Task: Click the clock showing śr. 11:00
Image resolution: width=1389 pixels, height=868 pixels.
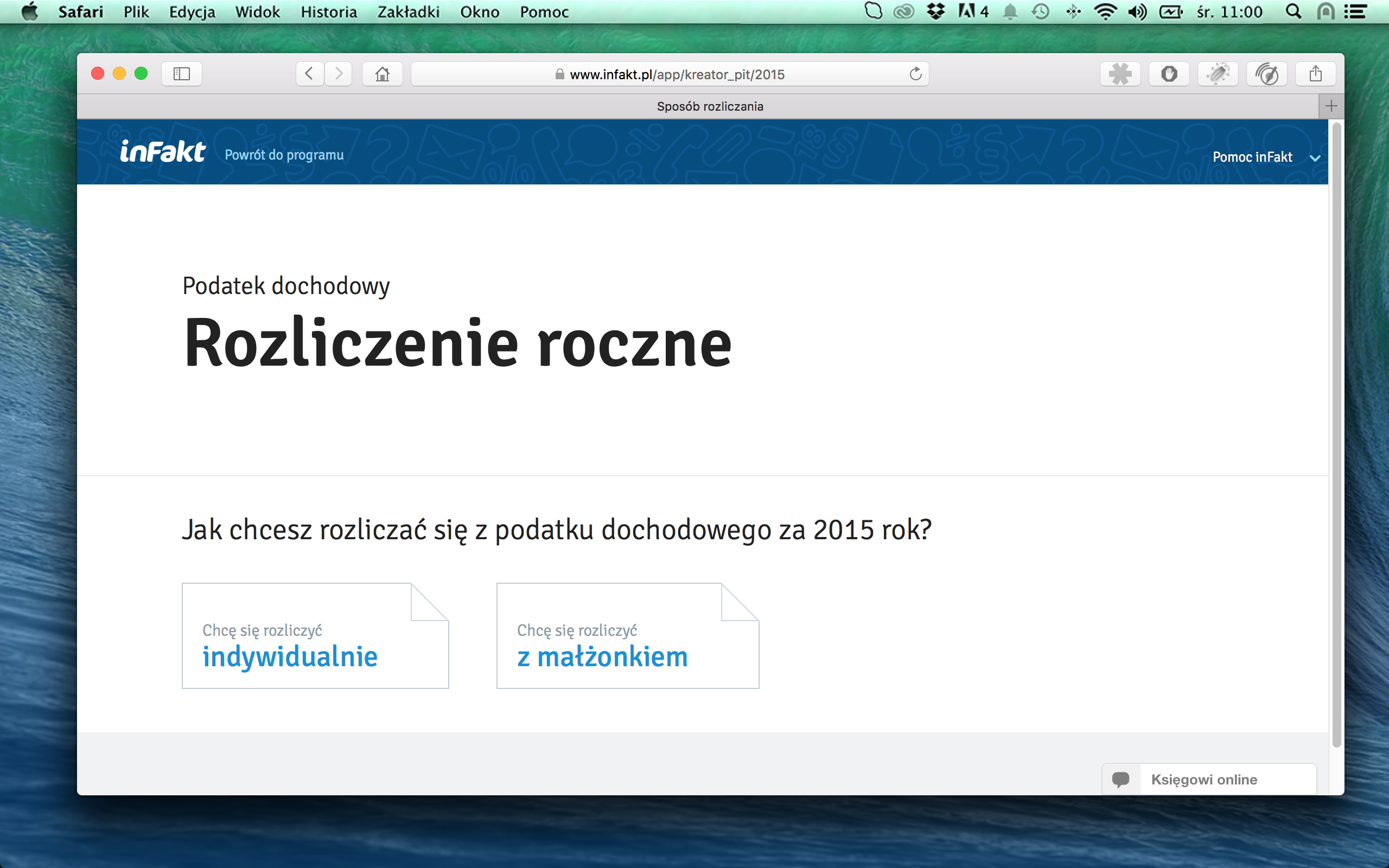Action: pos(1229,11)
